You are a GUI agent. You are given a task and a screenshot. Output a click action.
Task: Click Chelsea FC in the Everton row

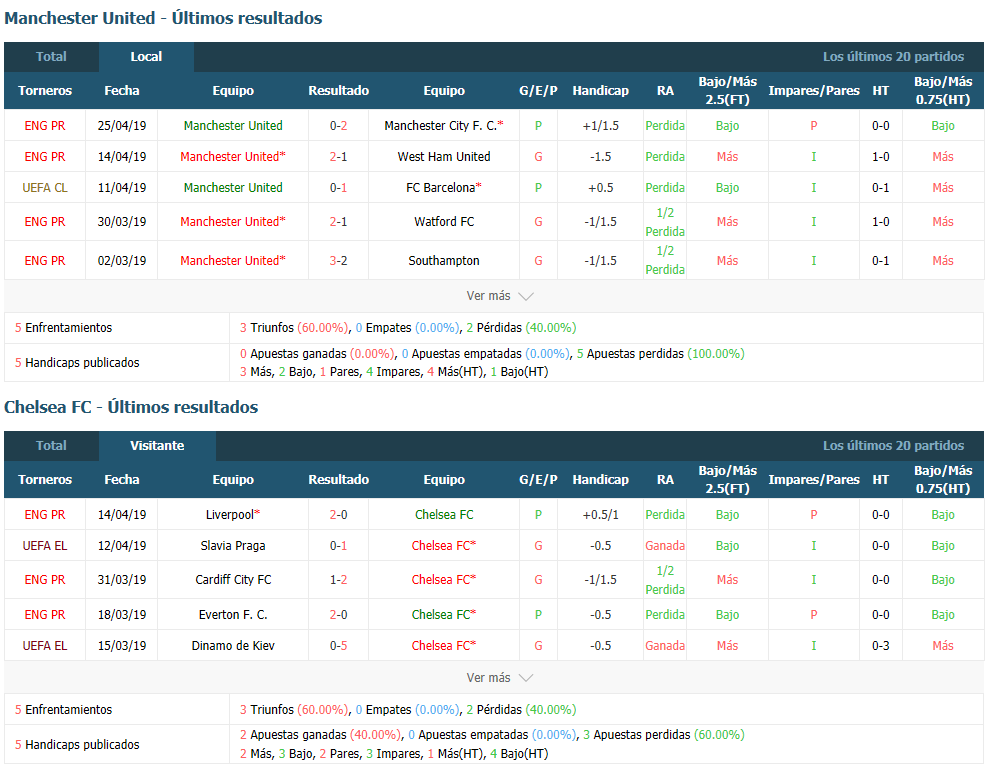pos(443,614)
